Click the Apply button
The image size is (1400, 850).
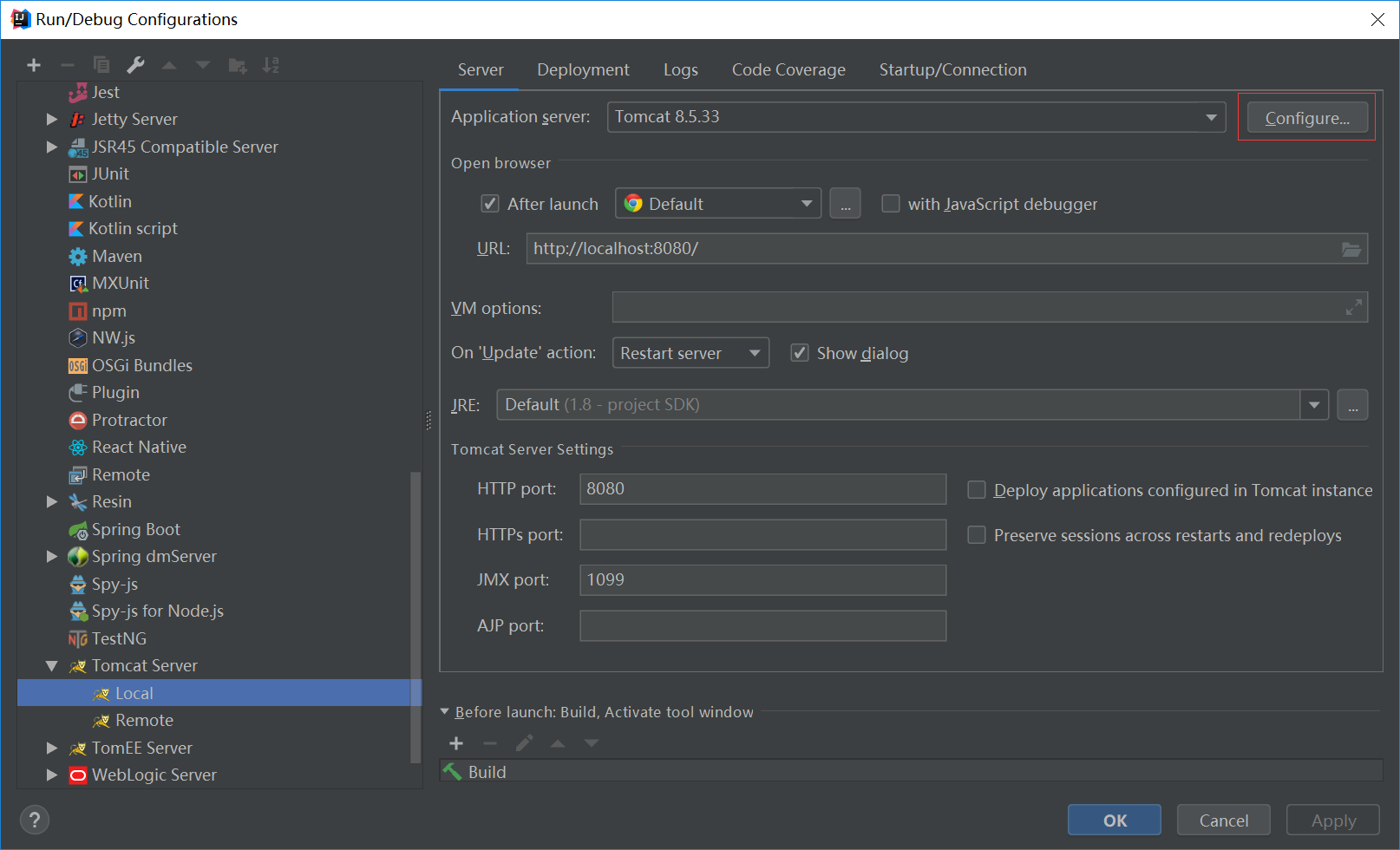(x=1333, y=820)
